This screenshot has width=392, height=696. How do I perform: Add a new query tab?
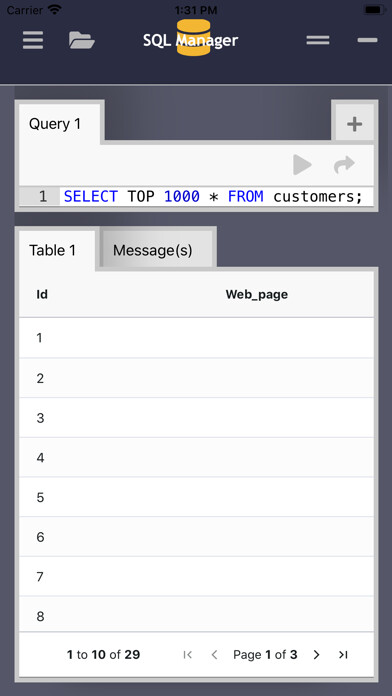click(354, 124)
